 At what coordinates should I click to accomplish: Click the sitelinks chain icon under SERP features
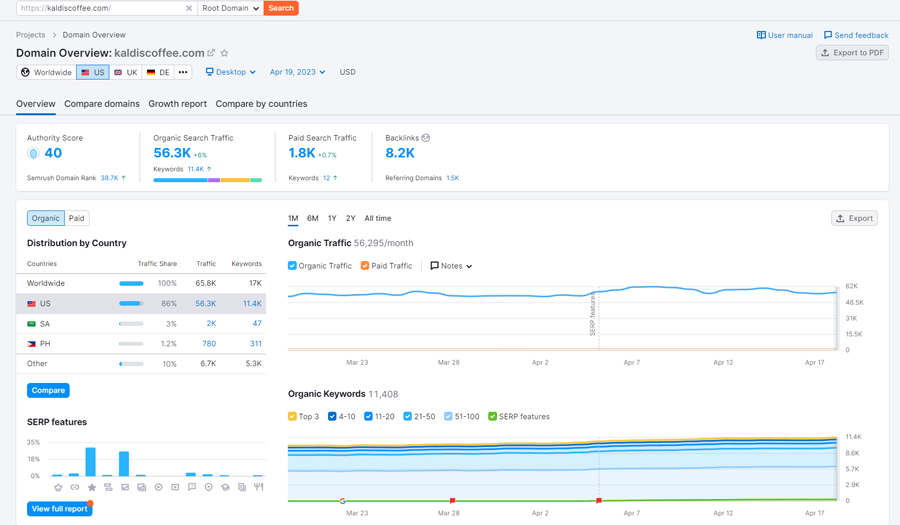click(x=75, y=487)
